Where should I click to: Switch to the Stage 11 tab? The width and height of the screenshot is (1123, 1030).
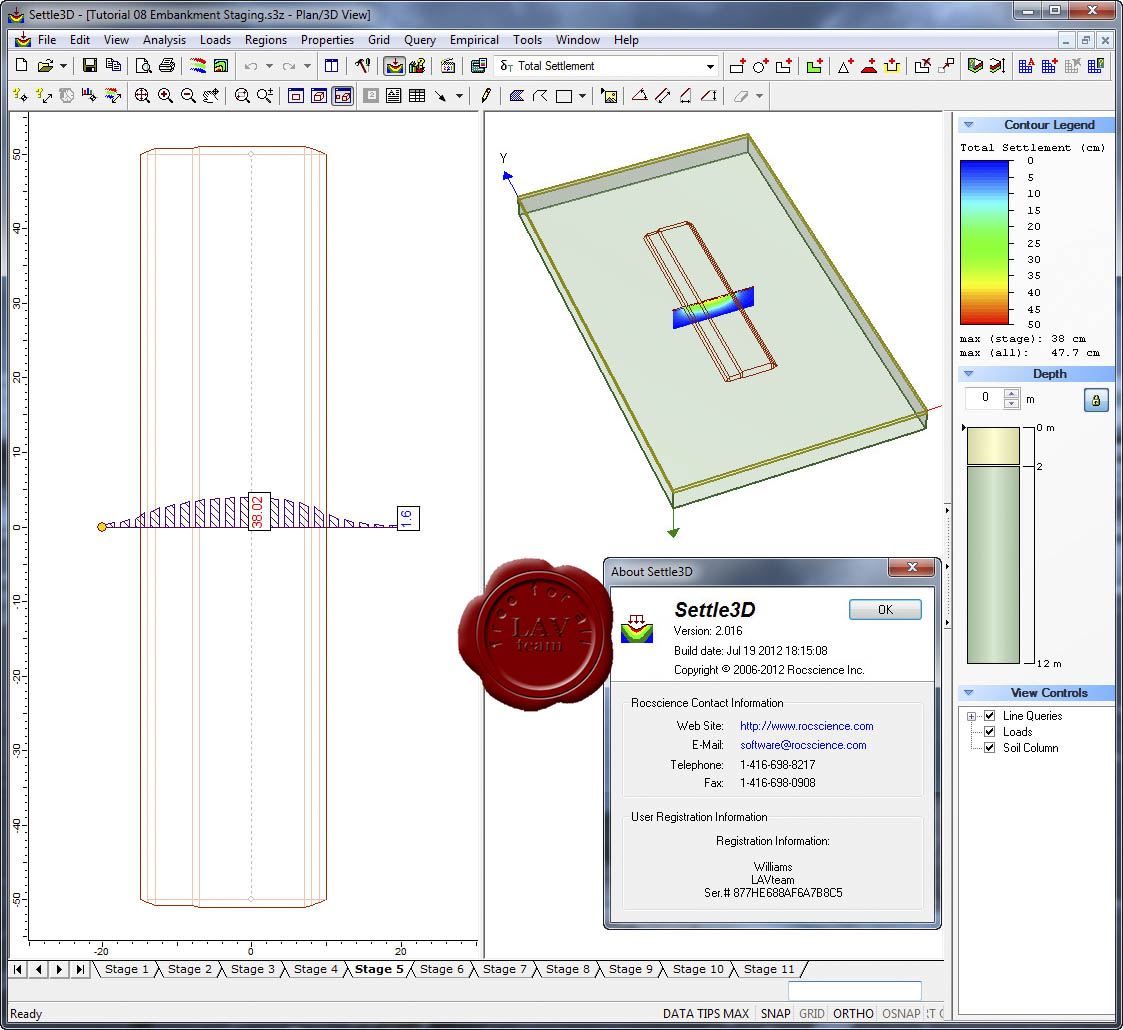[769, 969]
